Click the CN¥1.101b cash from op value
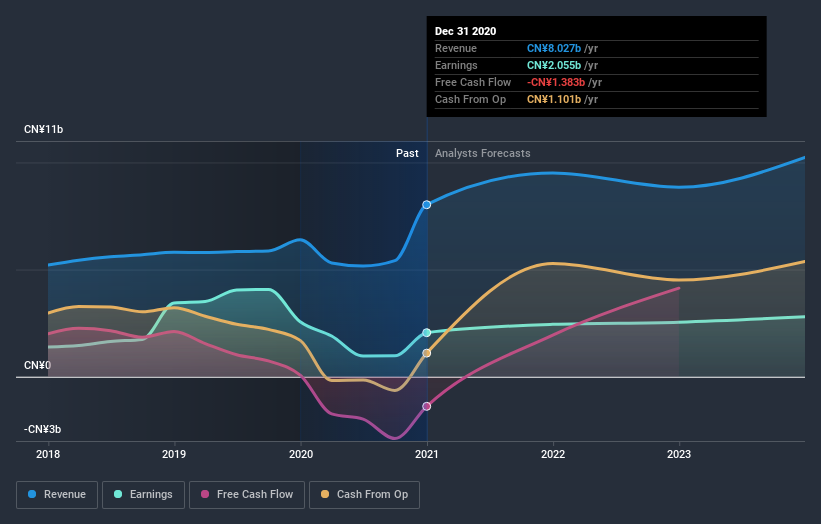This screenshot has width=821, height=524. 554,99
